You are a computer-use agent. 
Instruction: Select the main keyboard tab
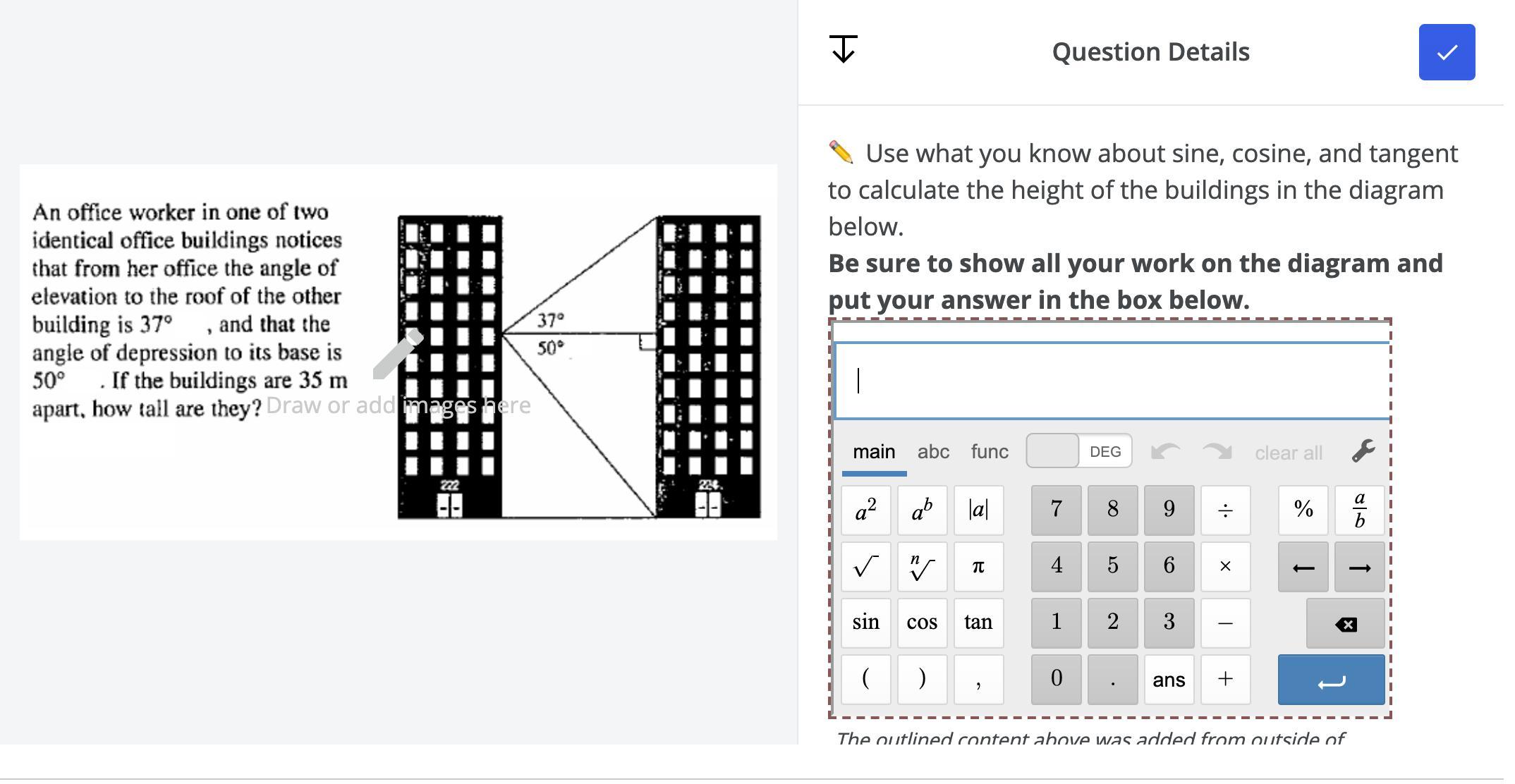874,452
